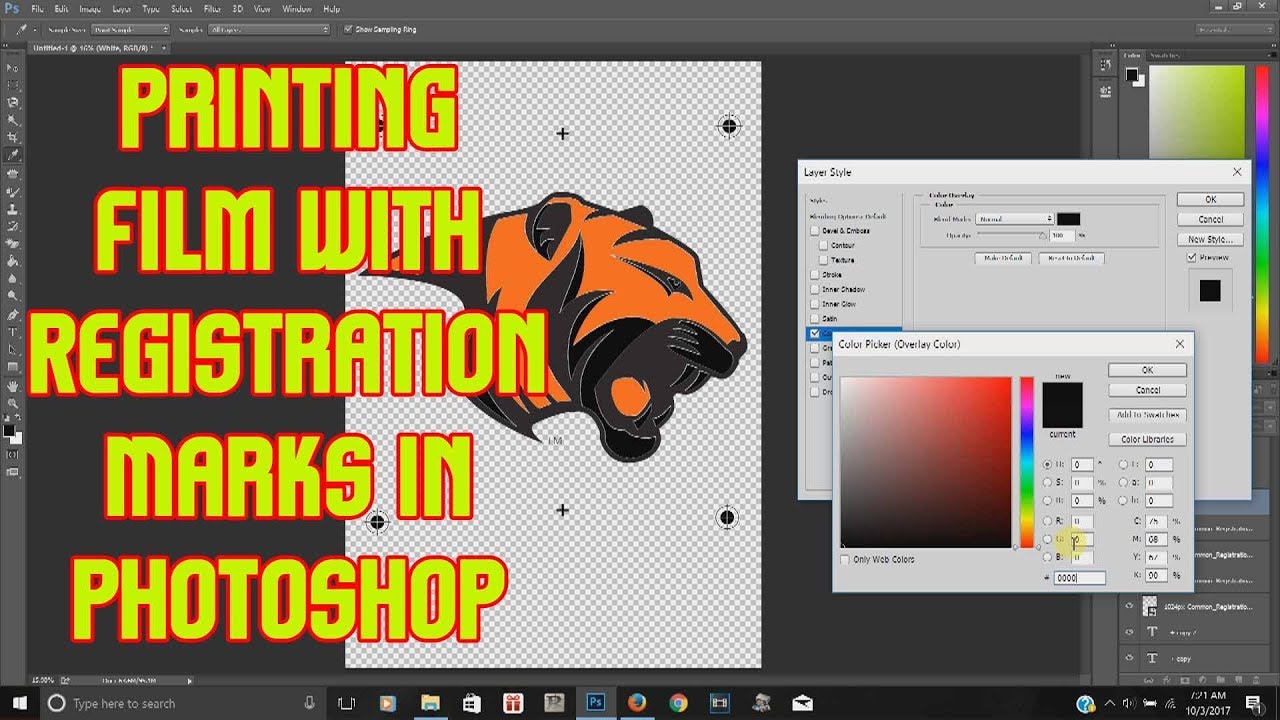Click OK in Color Picker dialog
Screen dimensions: 1280x720
coord(1147,370)
